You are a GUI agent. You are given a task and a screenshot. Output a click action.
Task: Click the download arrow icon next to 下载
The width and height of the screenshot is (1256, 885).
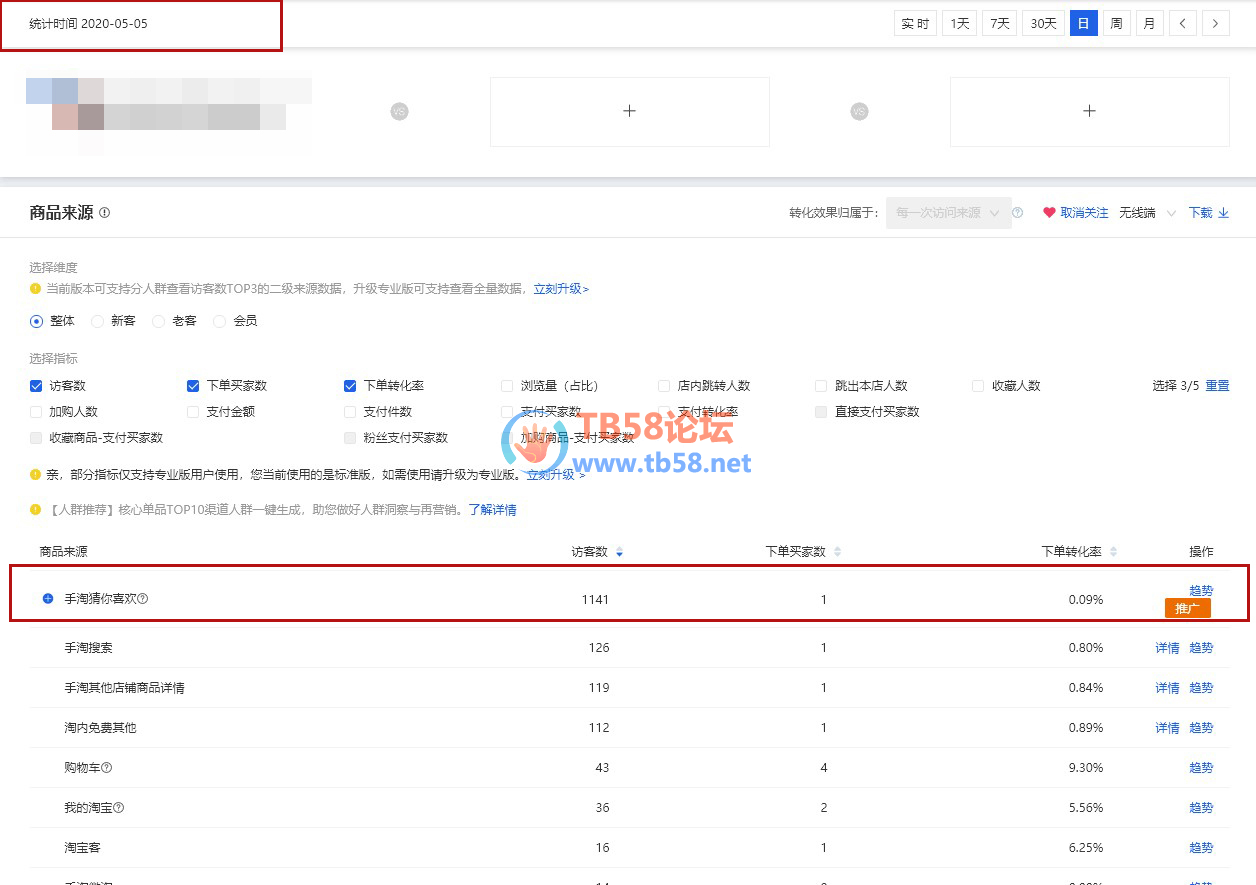(1224, 213)
